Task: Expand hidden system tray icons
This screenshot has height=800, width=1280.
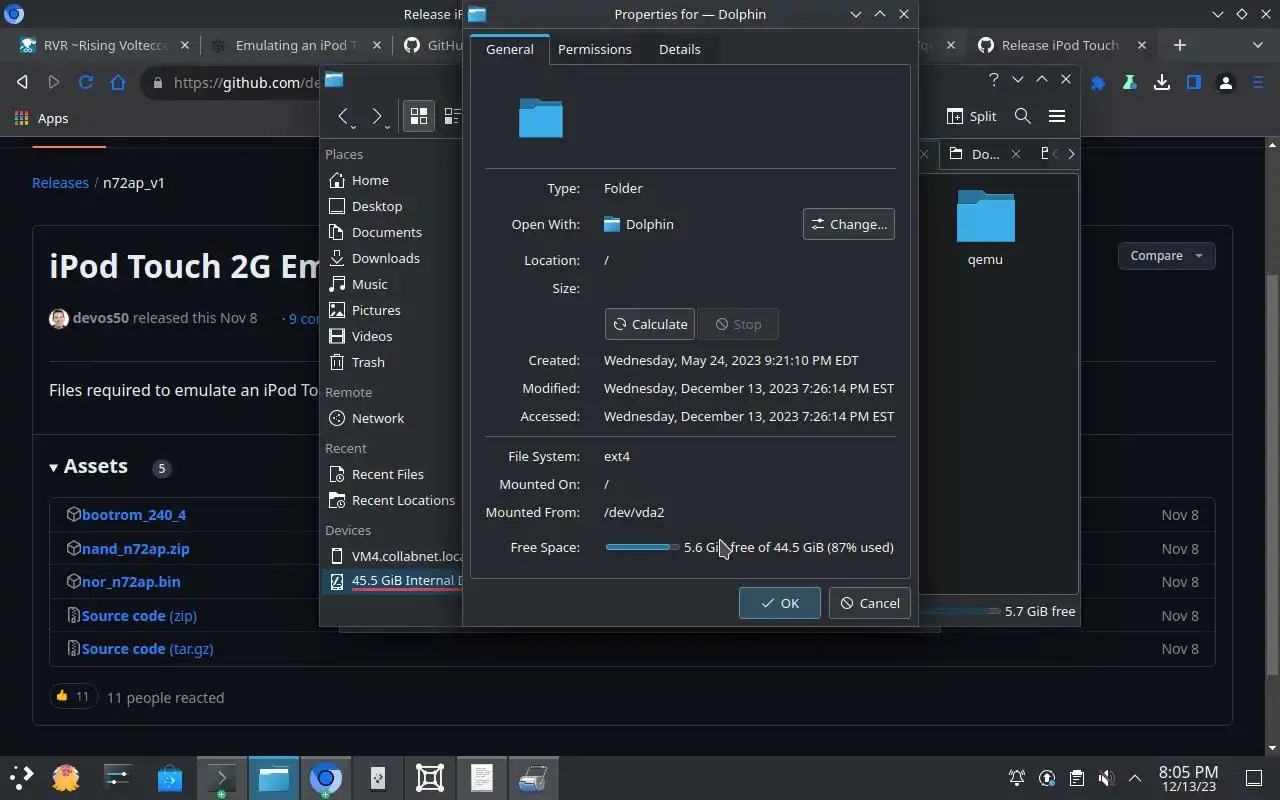Action: coord(1135,778)
